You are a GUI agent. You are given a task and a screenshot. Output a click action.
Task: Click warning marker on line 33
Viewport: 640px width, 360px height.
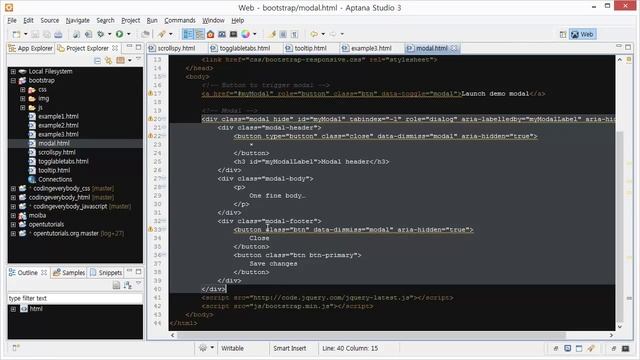(x=150, y=229)
